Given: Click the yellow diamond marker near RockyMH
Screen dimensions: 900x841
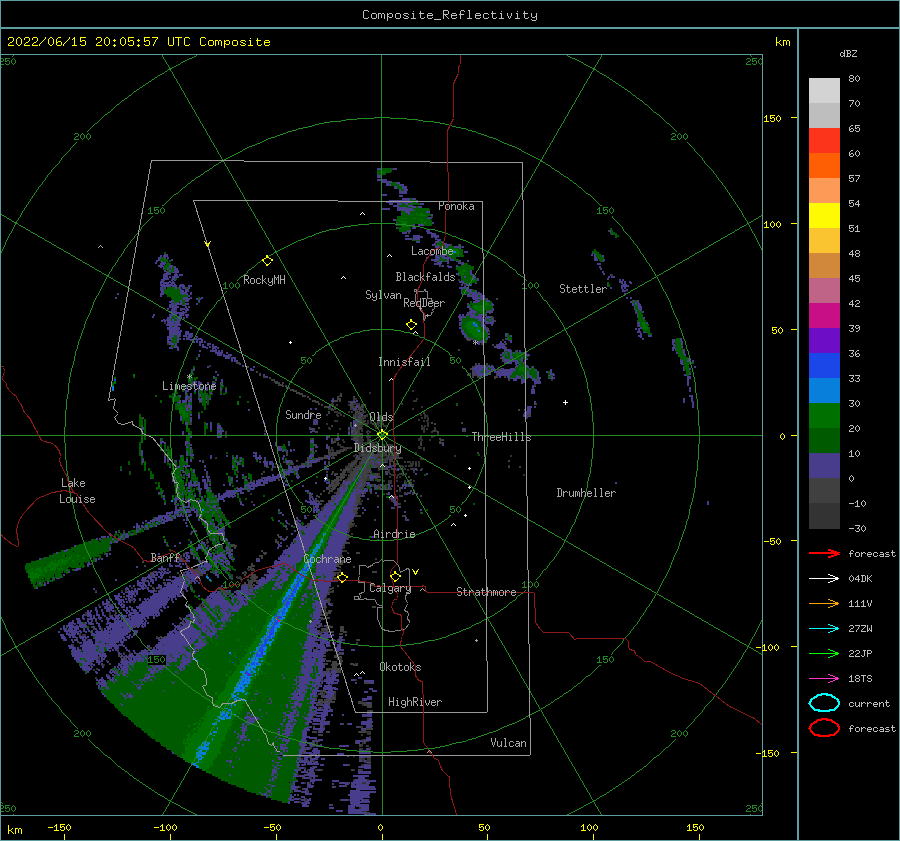Looking at the screenshot, I should click(267, 261).
